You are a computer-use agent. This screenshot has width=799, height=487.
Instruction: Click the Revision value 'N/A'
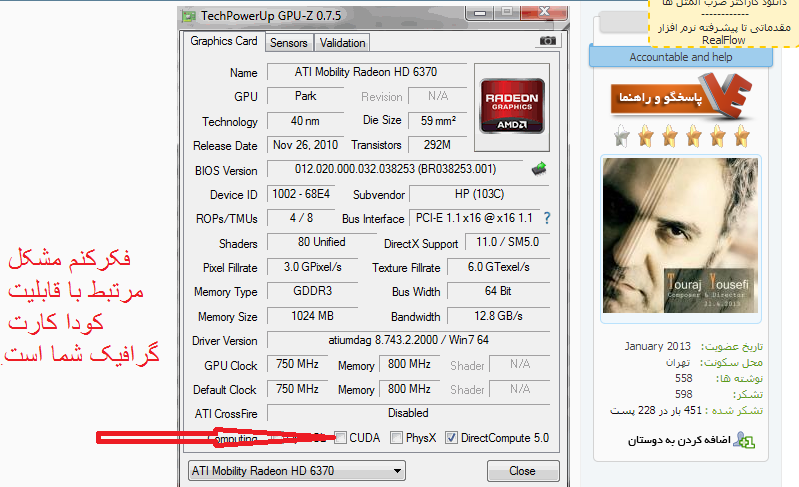(438, 96)
